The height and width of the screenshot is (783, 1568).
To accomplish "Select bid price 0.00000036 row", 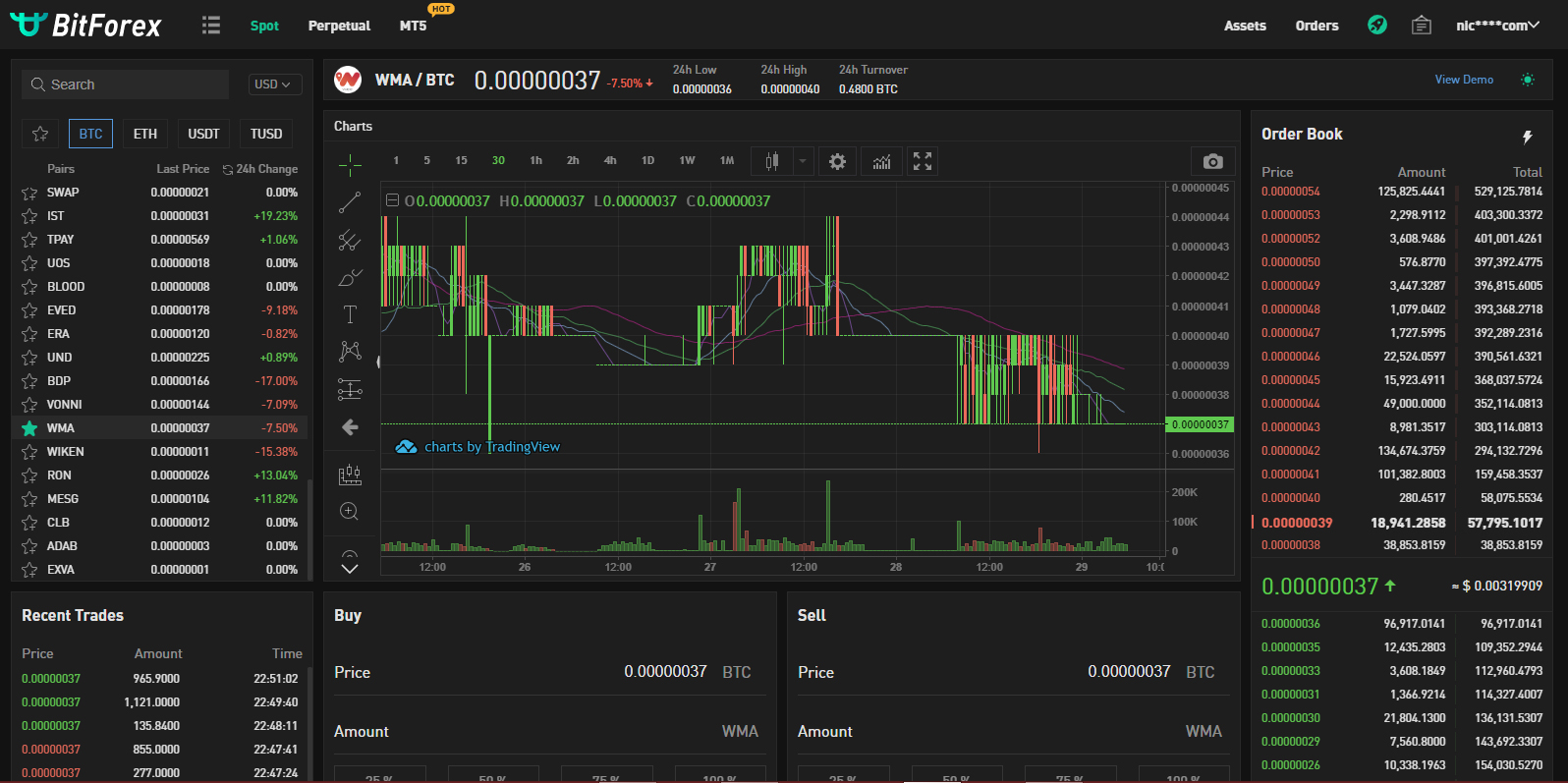I will [1402, 624].
